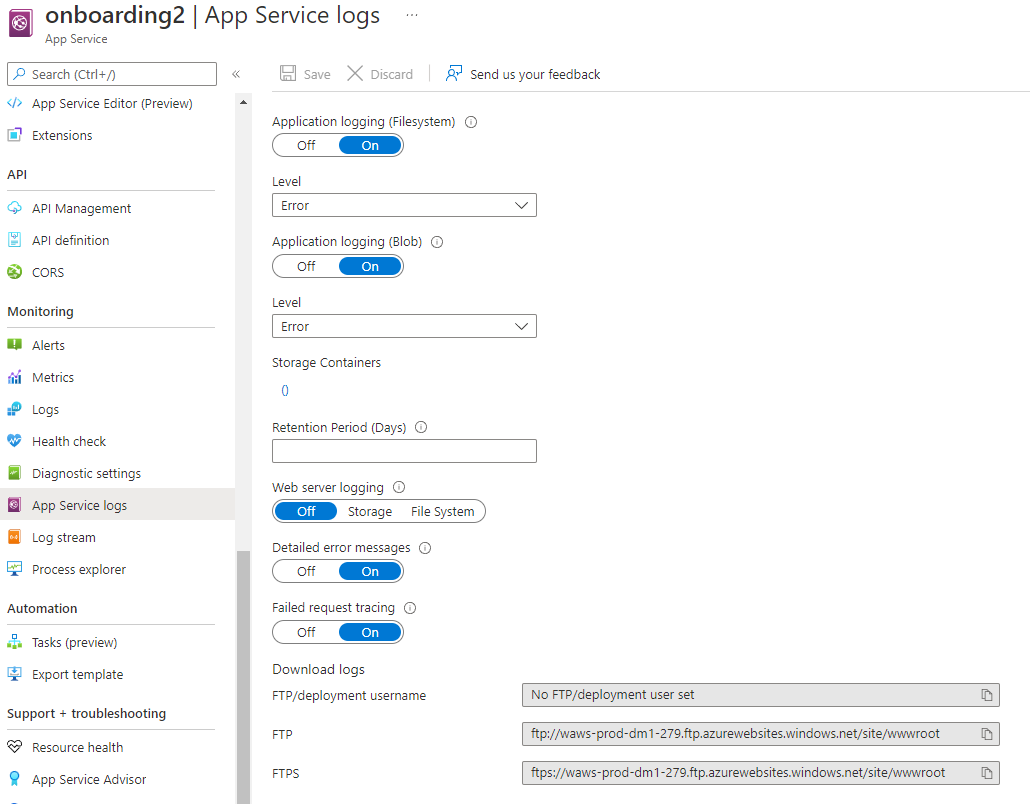Image resolution: width=1030 pixels, height=804 pixels.
Task: Click the App Service Advisor ribbon icon
Action: pyautogui.click(x=14, y=779)
